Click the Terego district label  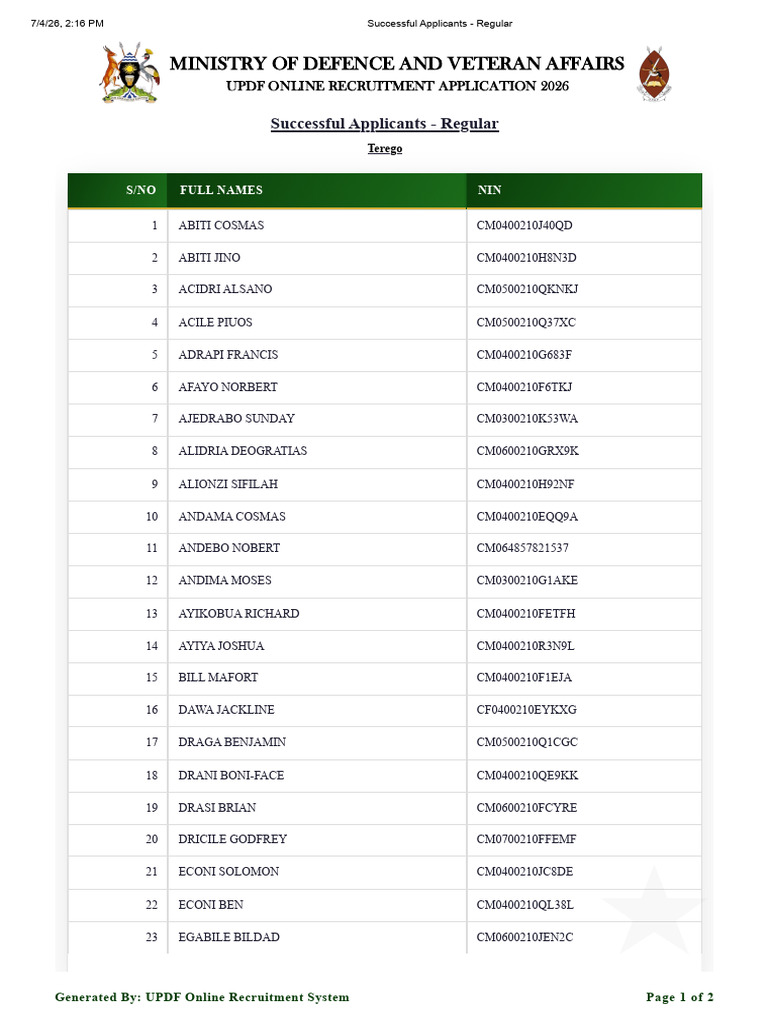tap(385, 148)
